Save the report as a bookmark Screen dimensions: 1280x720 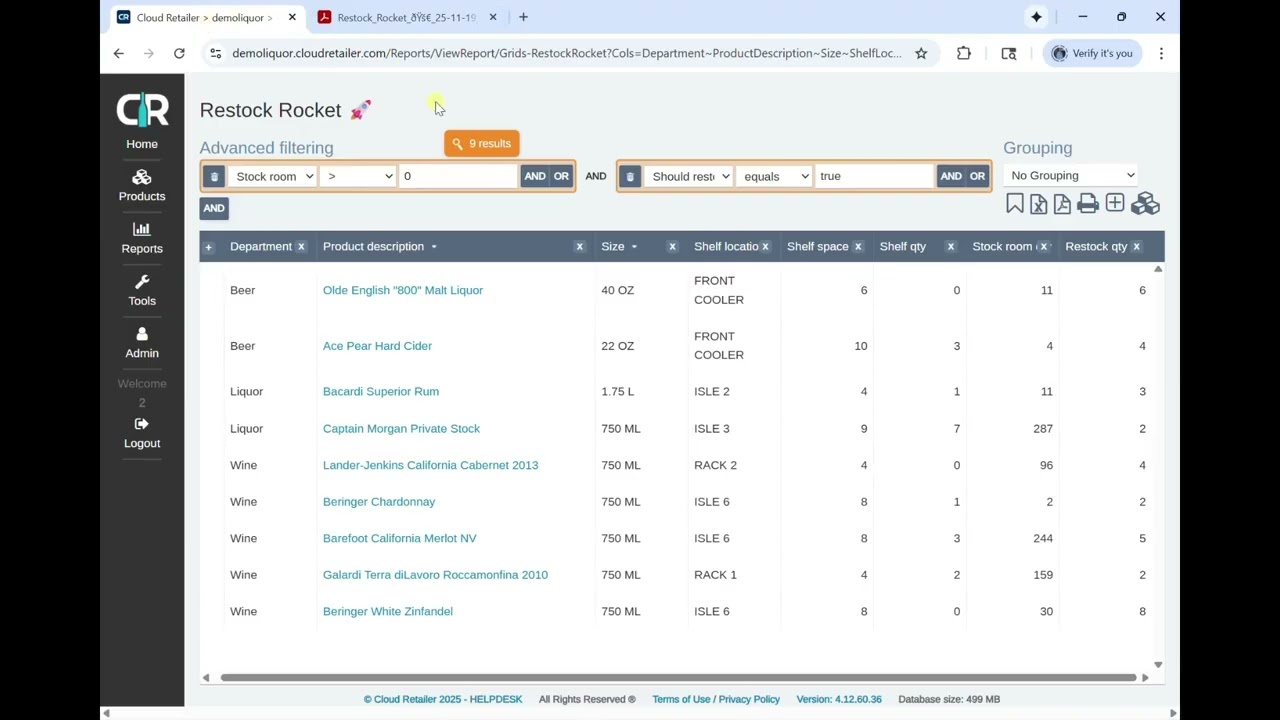point(1015,204)
